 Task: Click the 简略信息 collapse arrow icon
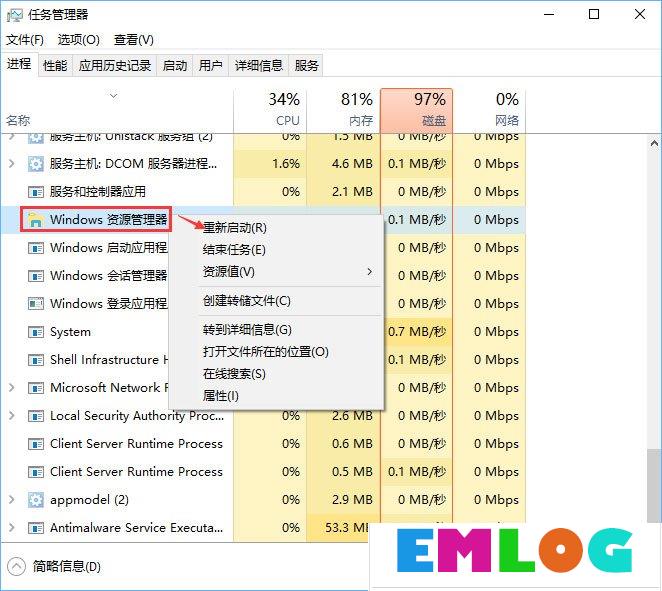pos(16,567)
